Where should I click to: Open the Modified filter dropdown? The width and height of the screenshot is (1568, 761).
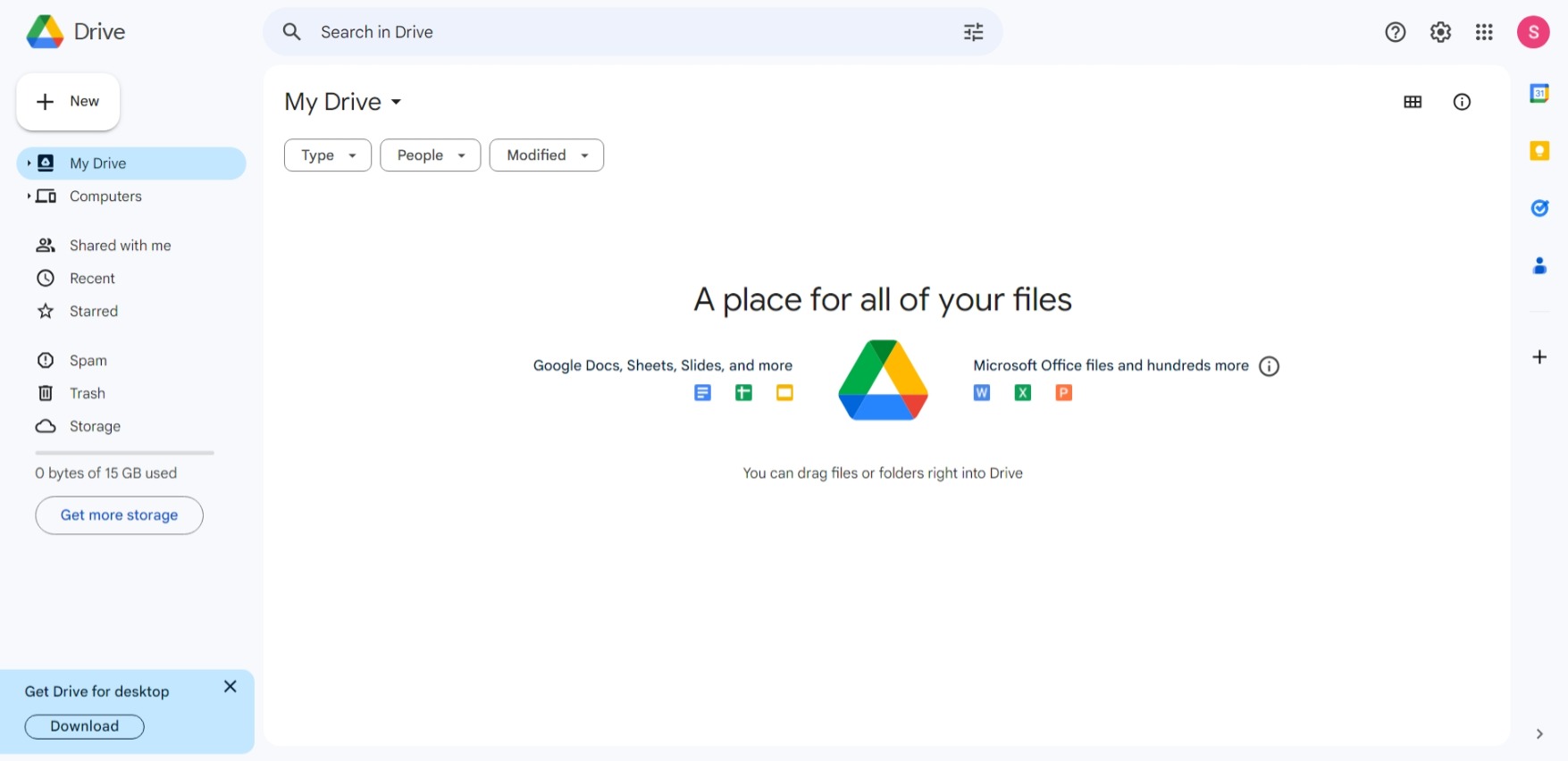click(547, 155)
